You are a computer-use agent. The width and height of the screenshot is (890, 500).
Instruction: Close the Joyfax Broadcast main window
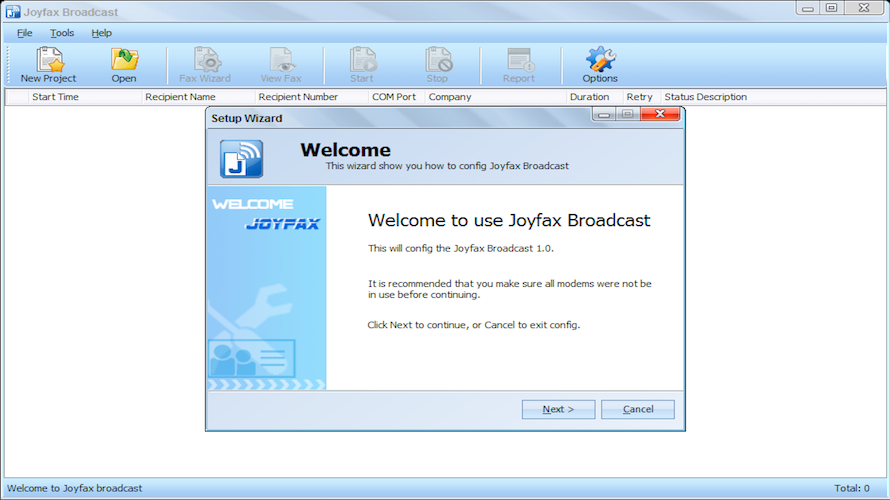click(x=864, y=7)
